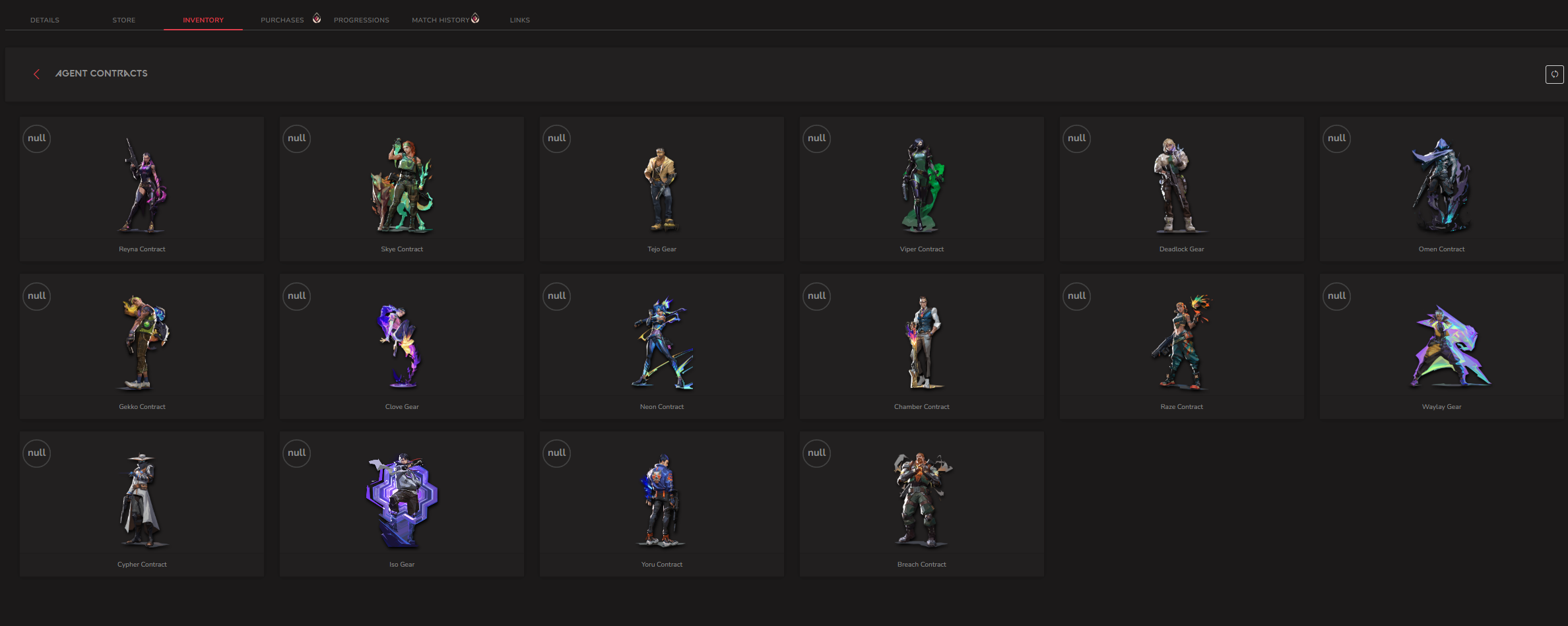Choose the Breach agent artwork

tap(922, 501)
